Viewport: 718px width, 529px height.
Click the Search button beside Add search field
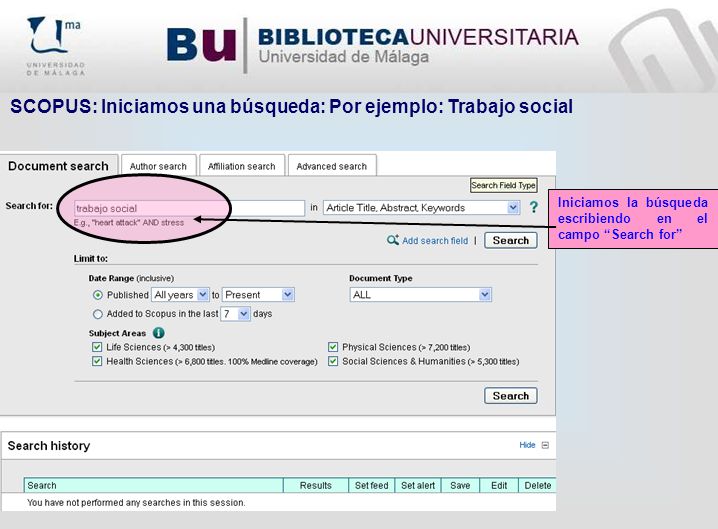[511, 240]
